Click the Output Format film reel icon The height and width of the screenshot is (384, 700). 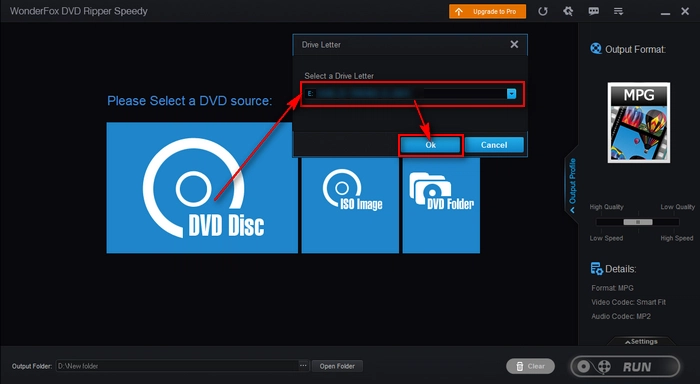tap(596, 48)
